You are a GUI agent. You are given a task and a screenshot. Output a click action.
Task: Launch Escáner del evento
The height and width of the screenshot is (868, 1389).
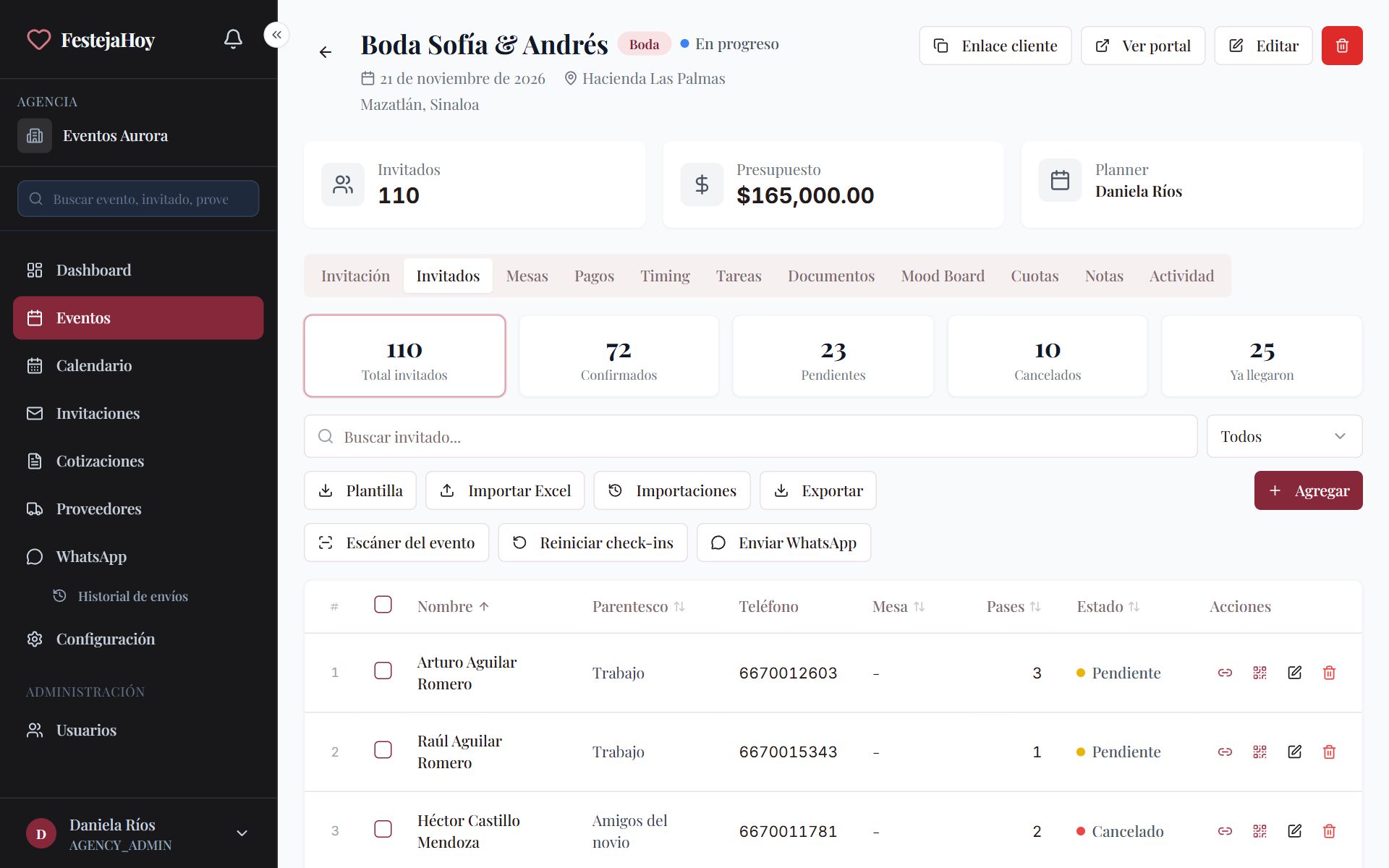pos(396,542)
